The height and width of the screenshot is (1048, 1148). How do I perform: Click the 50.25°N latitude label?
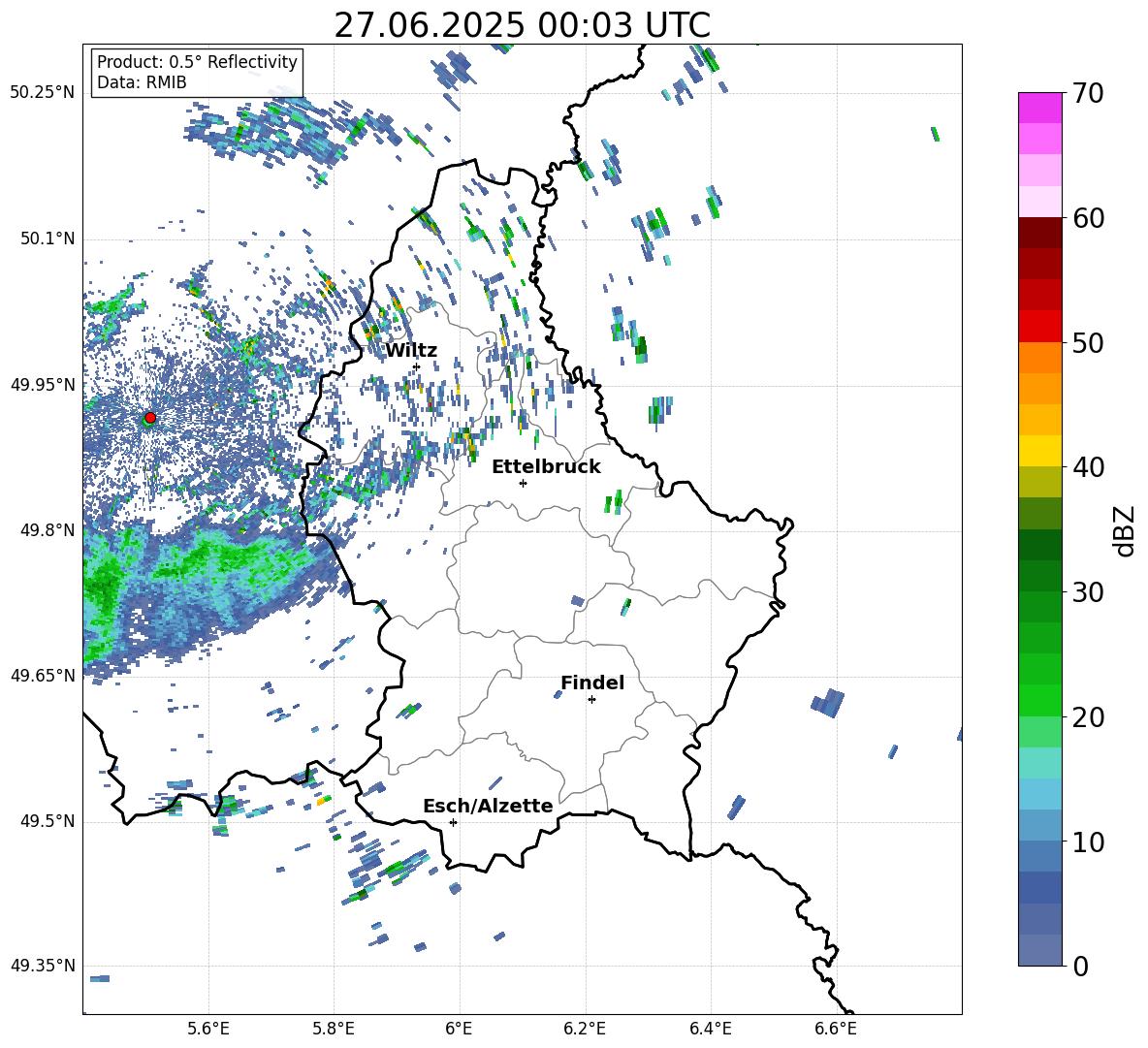(x=43, y=93)
